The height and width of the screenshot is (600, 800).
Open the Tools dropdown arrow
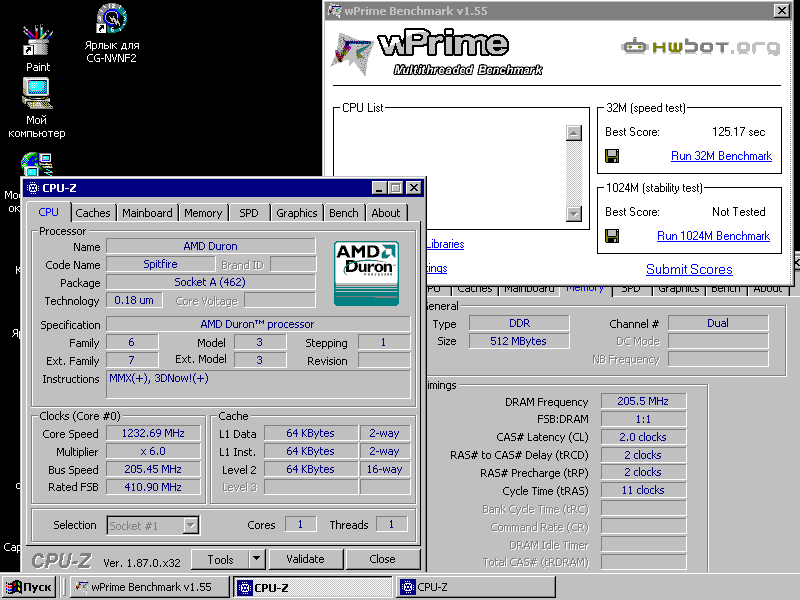coord(257,559)
